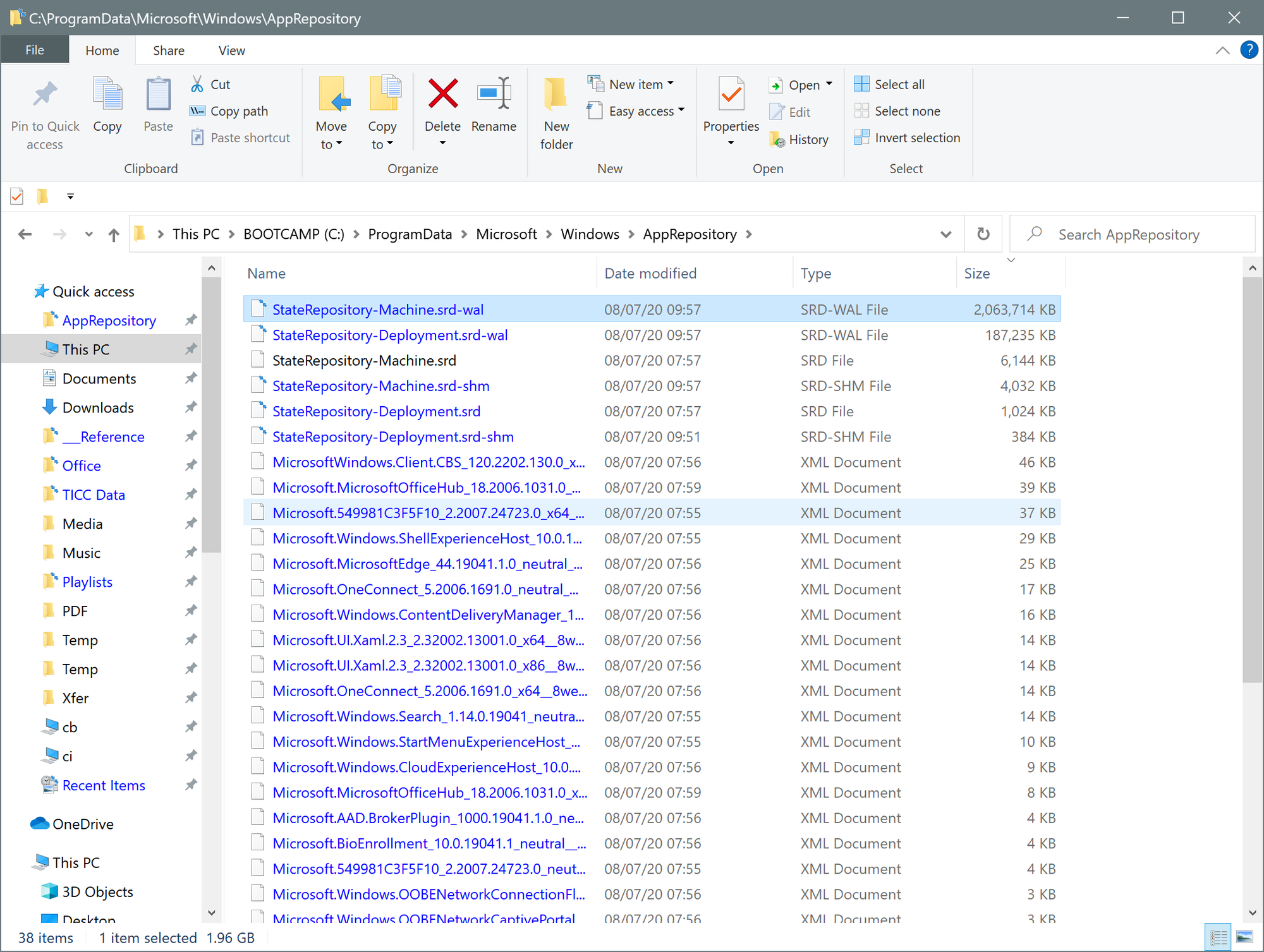Switch to the Share tab
Screen dimensions: 1264x952
[169, 51]
